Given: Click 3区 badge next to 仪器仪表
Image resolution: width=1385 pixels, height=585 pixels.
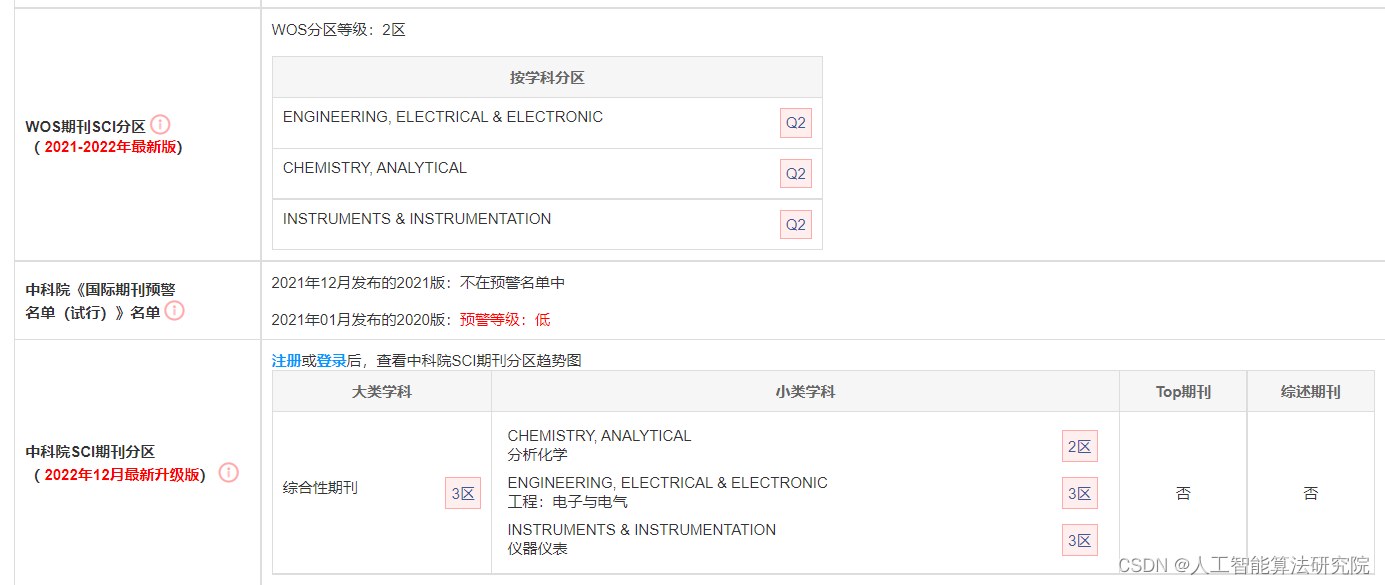Looking at the screenshot, I should [x=1079, y=541].
